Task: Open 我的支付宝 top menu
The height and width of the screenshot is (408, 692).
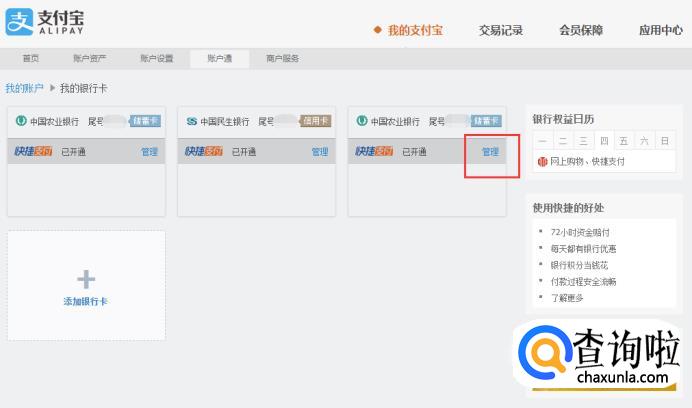Action: (415, 30)
